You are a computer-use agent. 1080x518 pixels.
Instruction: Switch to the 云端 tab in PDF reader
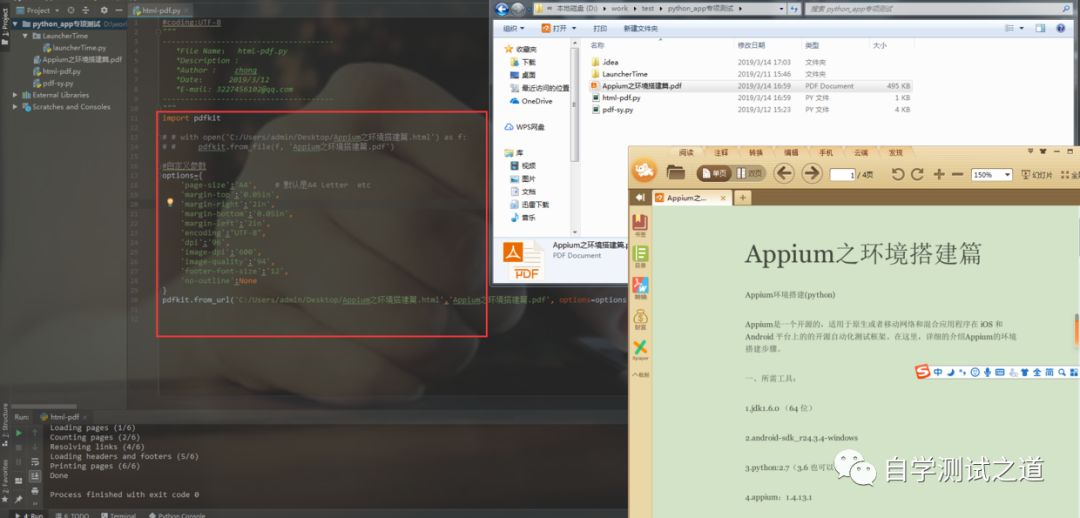point(861,152)
